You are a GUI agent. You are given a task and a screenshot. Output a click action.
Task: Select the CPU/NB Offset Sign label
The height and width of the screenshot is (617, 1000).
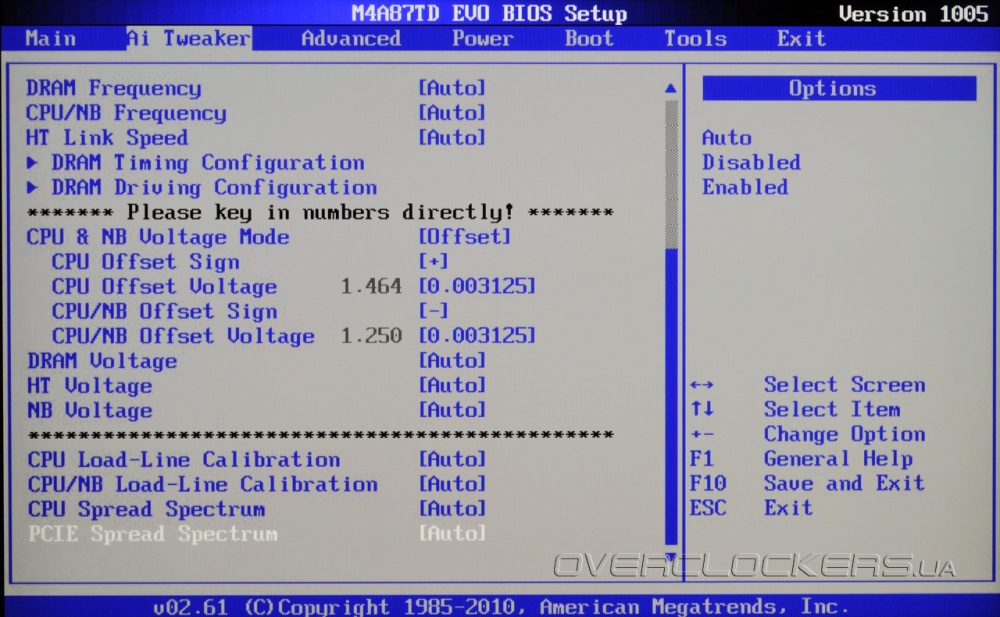[x=164, y=311]
